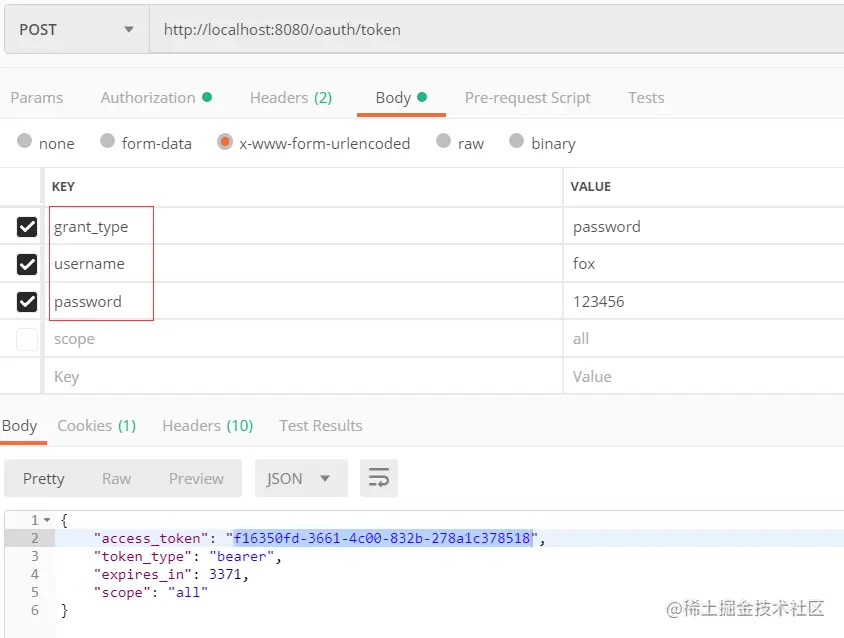Click the KEY column header

(x=63, y=187)
